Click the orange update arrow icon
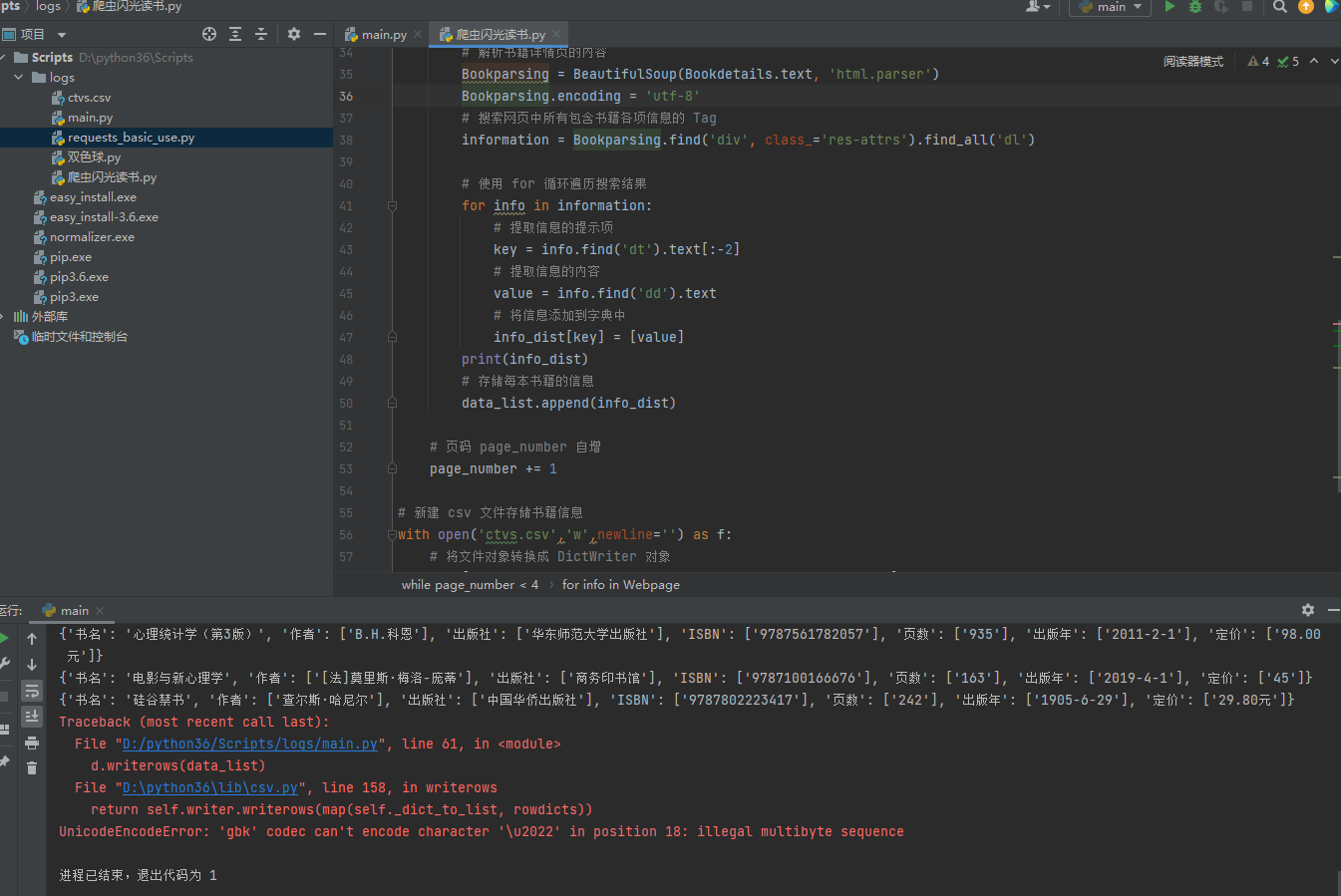Image resolution: width=1341 pixels, height=896 pixels. click(1306, 6)
